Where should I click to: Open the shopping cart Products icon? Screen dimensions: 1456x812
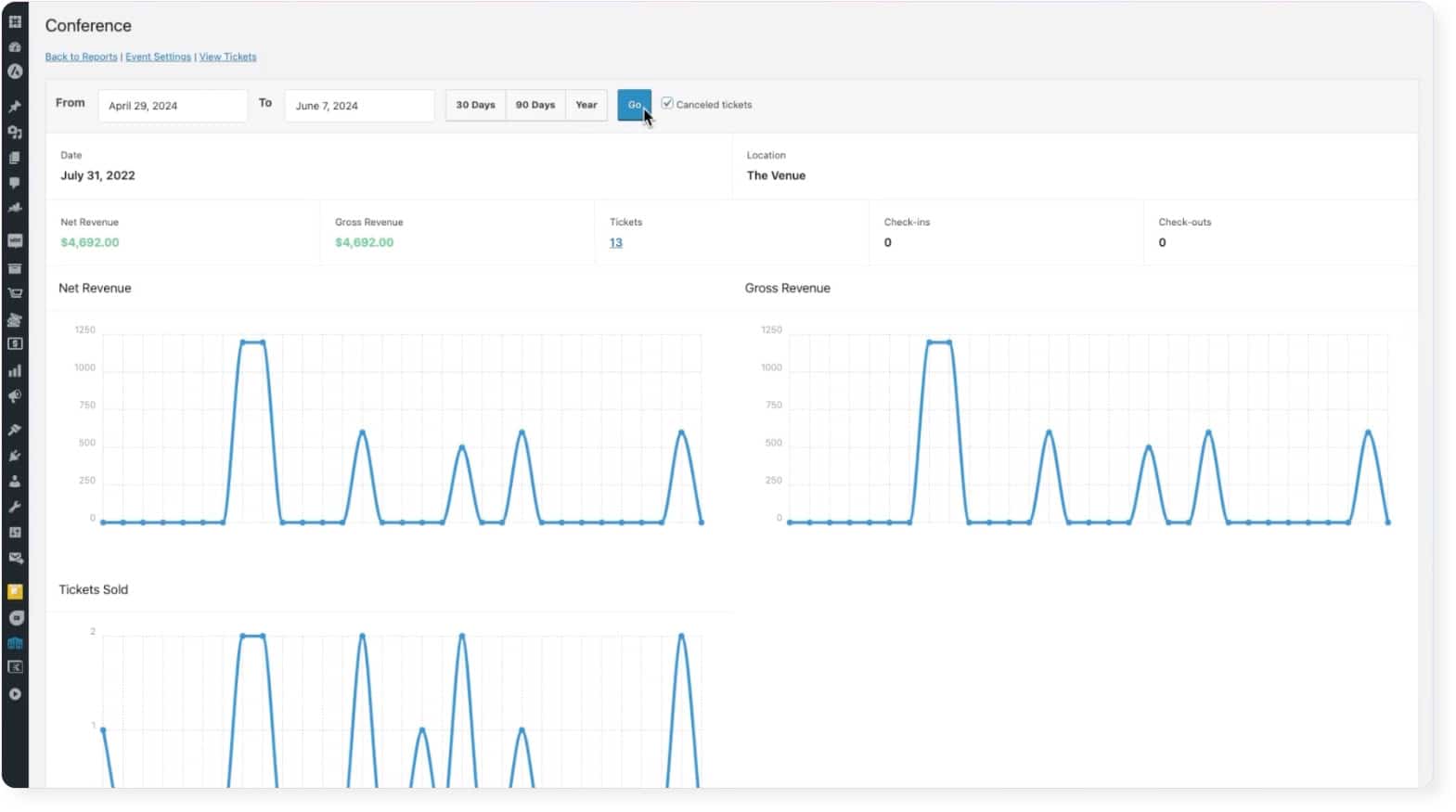15,293
